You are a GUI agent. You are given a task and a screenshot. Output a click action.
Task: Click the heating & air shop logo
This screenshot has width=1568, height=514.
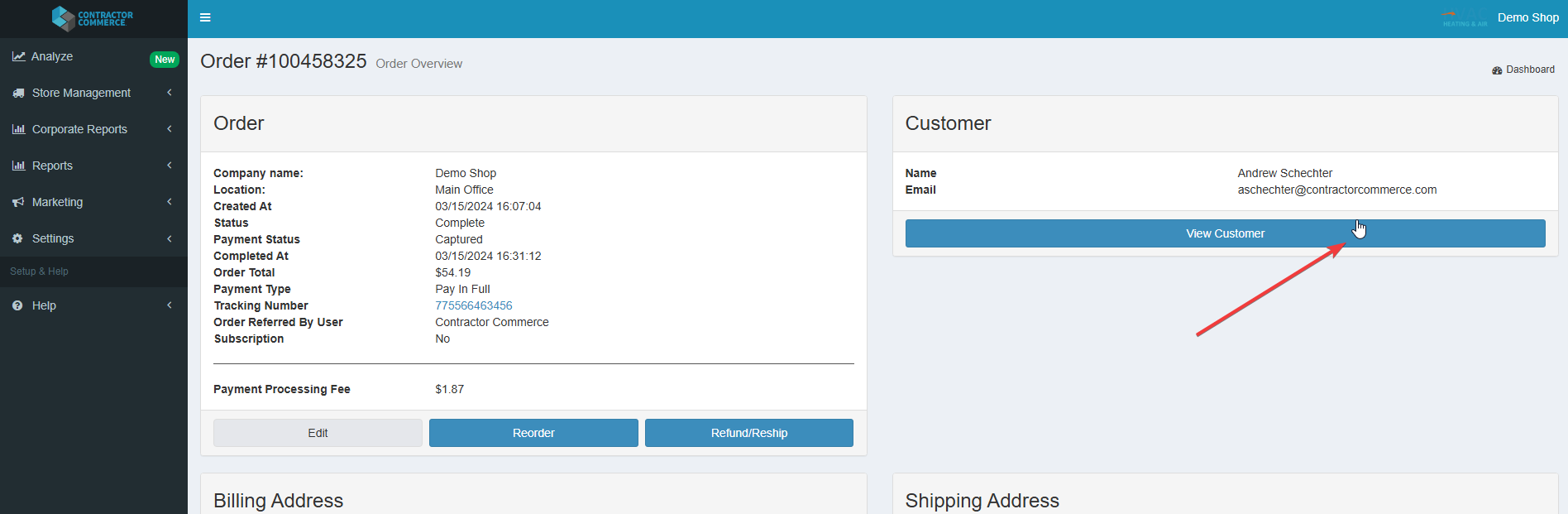1465,18
